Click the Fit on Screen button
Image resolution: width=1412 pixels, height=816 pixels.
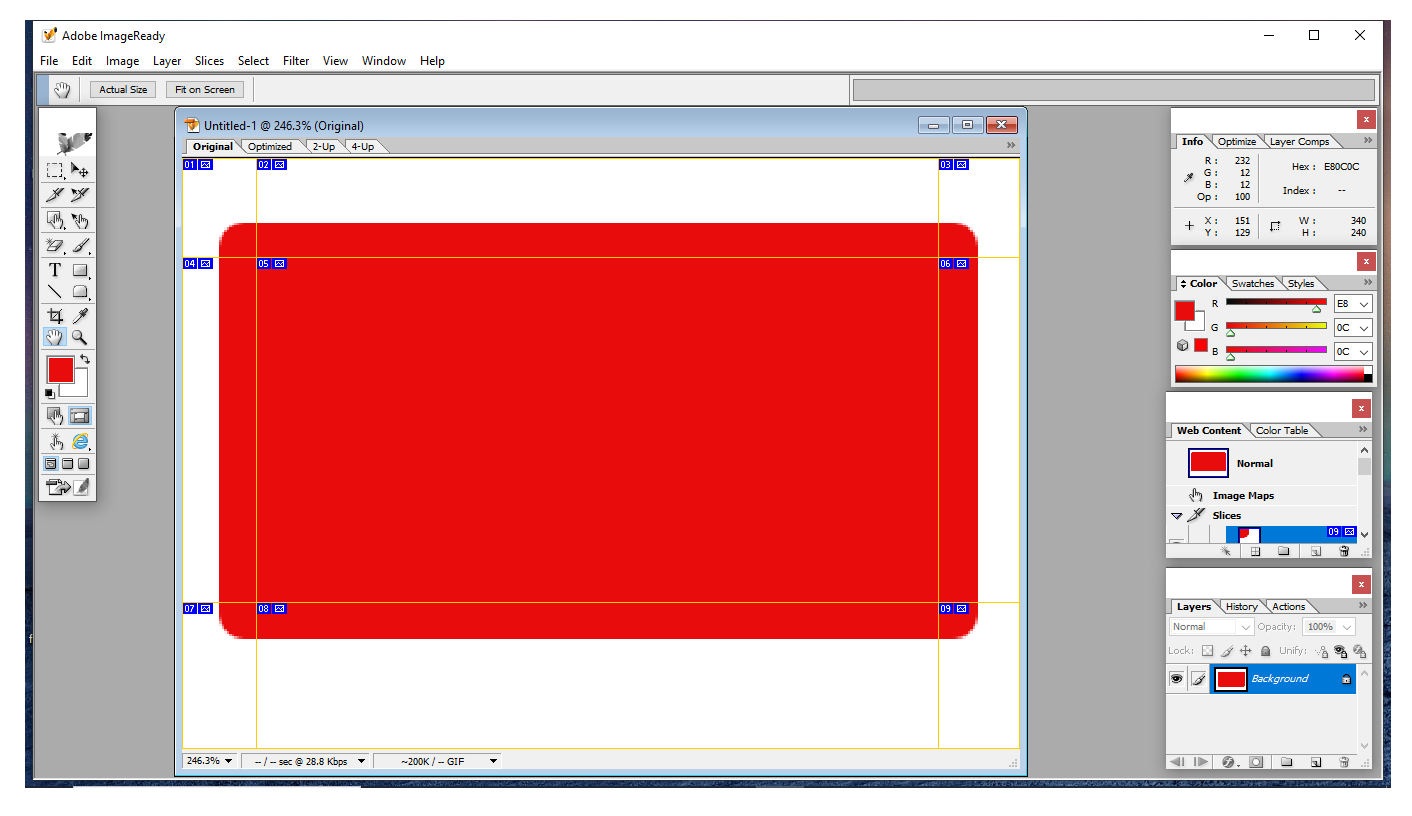point(205,90)
